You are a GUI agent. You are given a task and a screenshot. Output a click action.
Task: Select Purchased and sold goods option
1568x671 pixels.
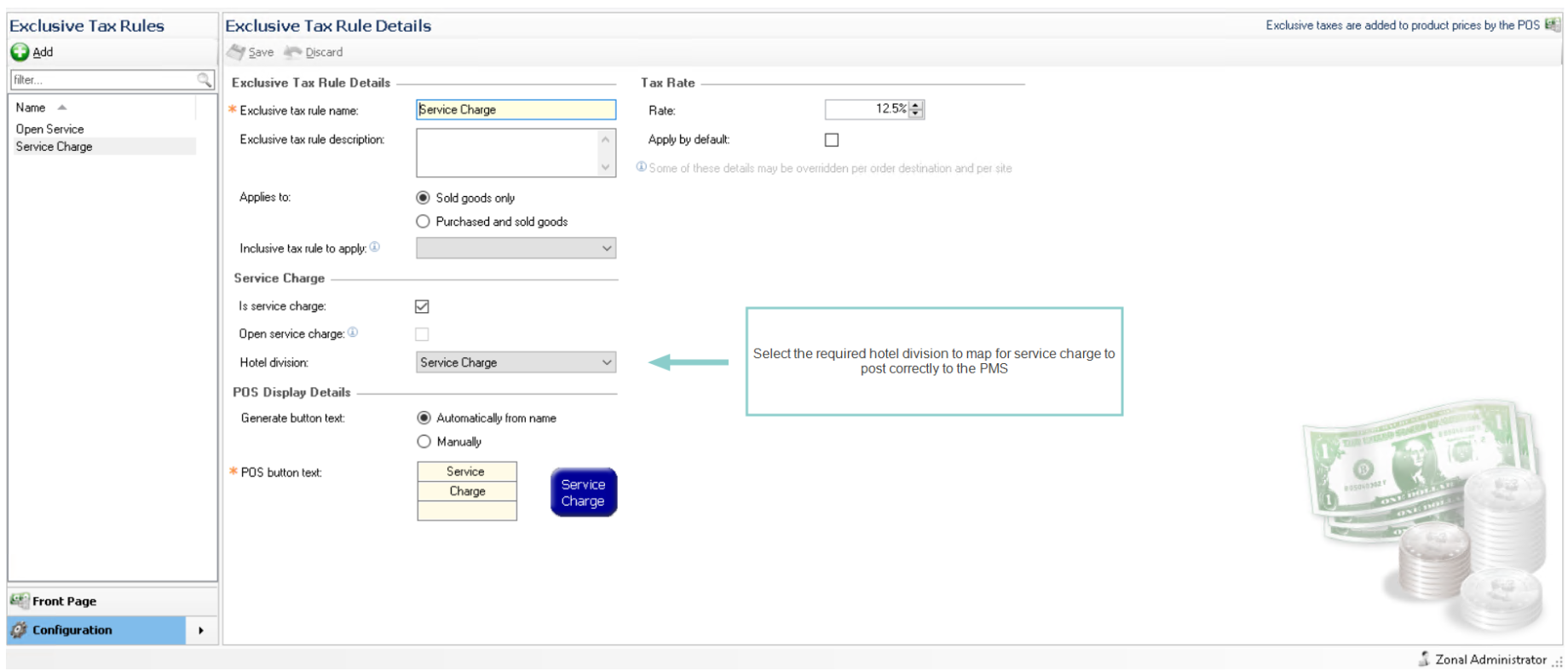pos(423,222)
